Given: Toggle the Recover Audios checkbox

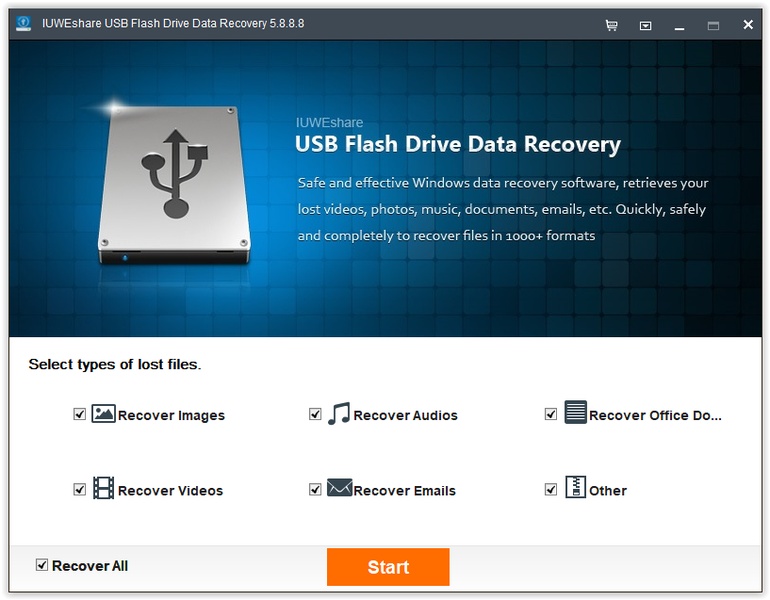Looking at the screenshot, I should (315, 414).
